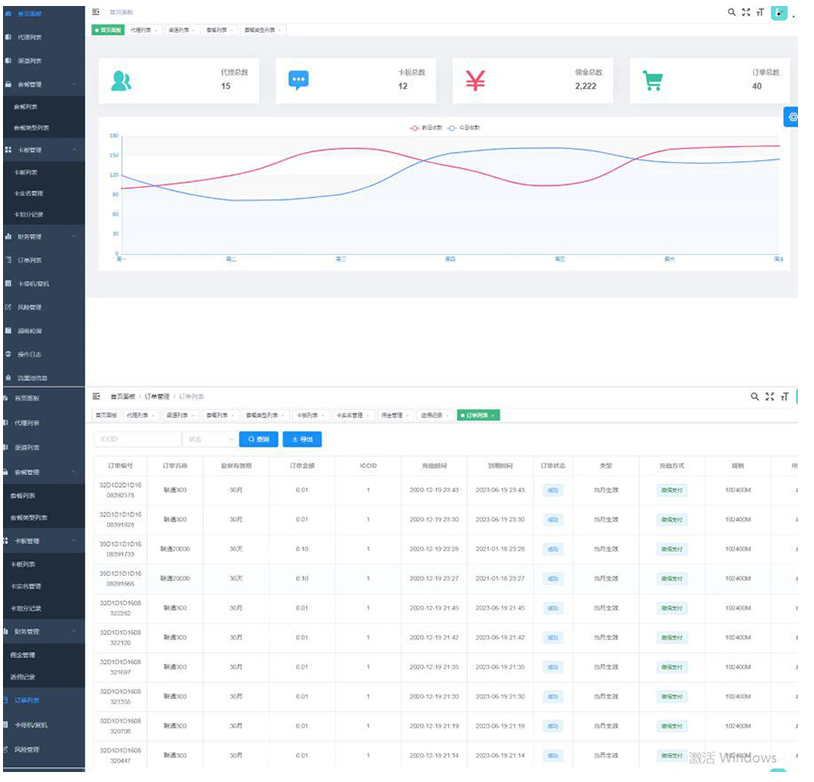Click the blue chat bubble icon
The image size is (814, 782).
(x=298, y=81)
